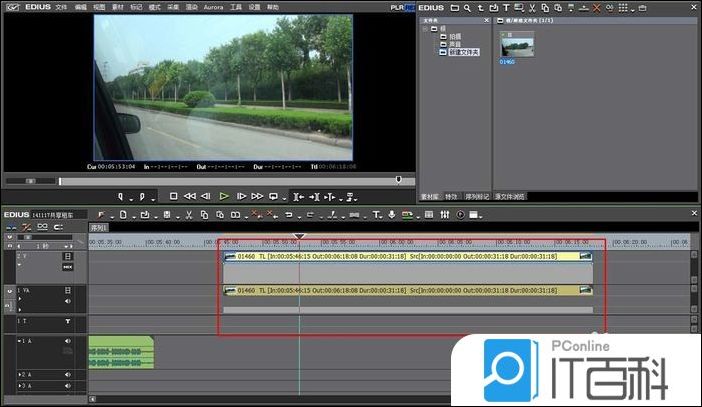Collapse the 1 A audio track
This screenshot has width=702, height=407.
21,342
